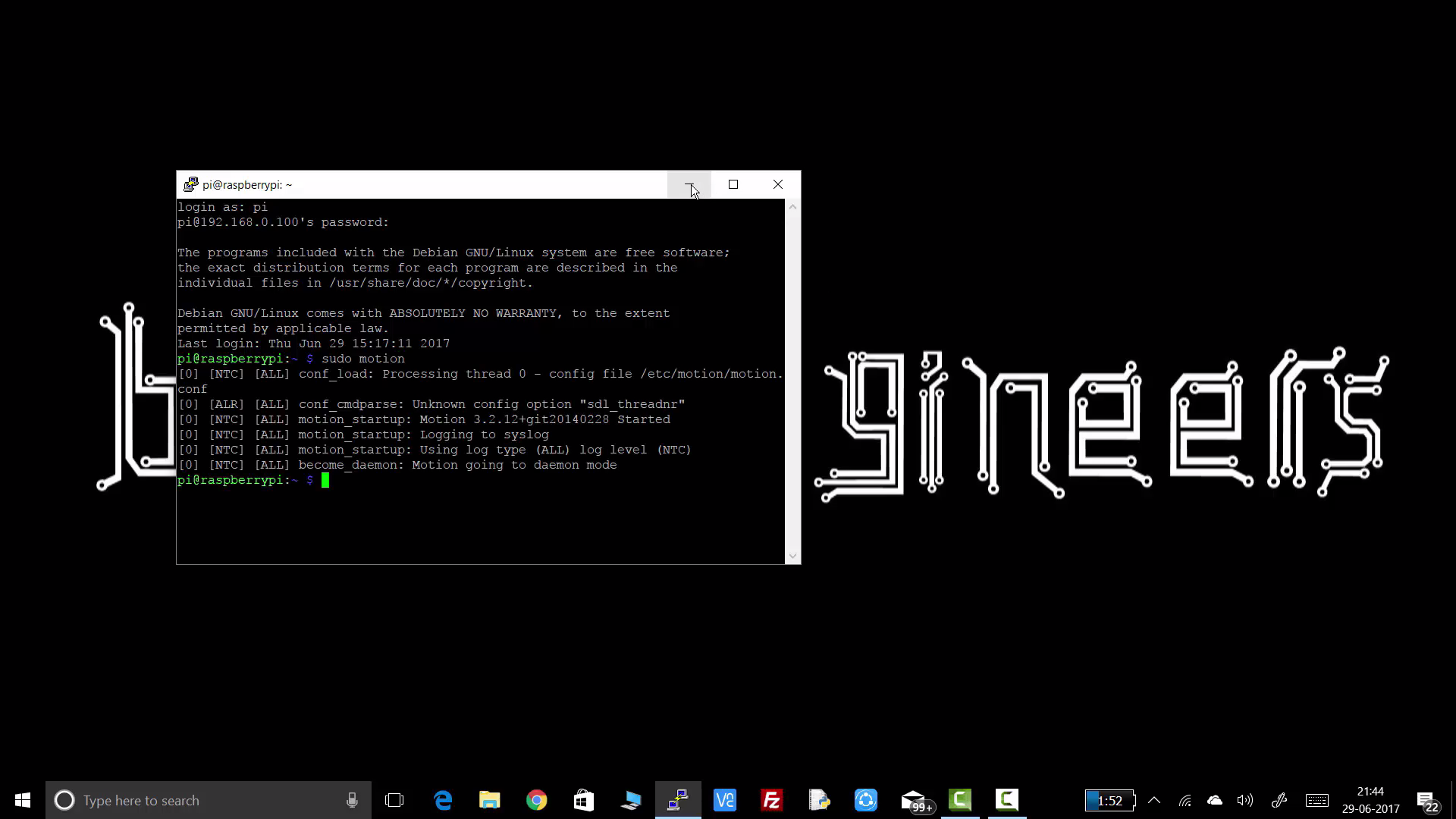
Task: Click the 'Logging to syslog' line
Action: tap(363, 435)
